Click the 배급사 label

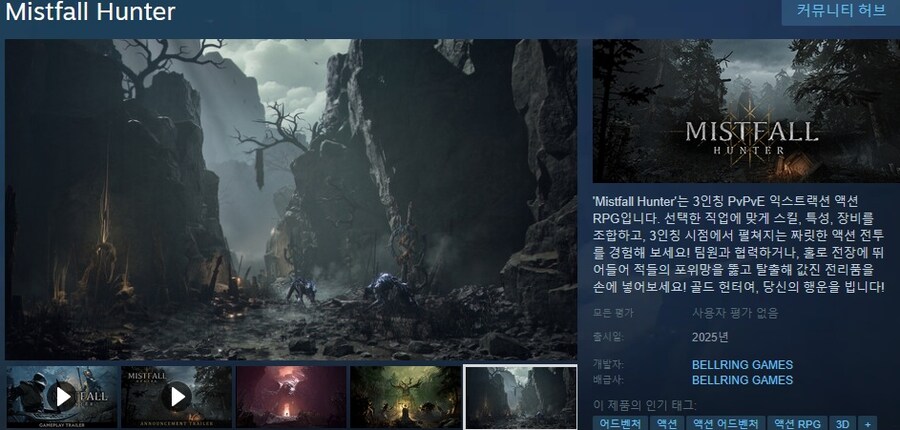pos(608,379)
